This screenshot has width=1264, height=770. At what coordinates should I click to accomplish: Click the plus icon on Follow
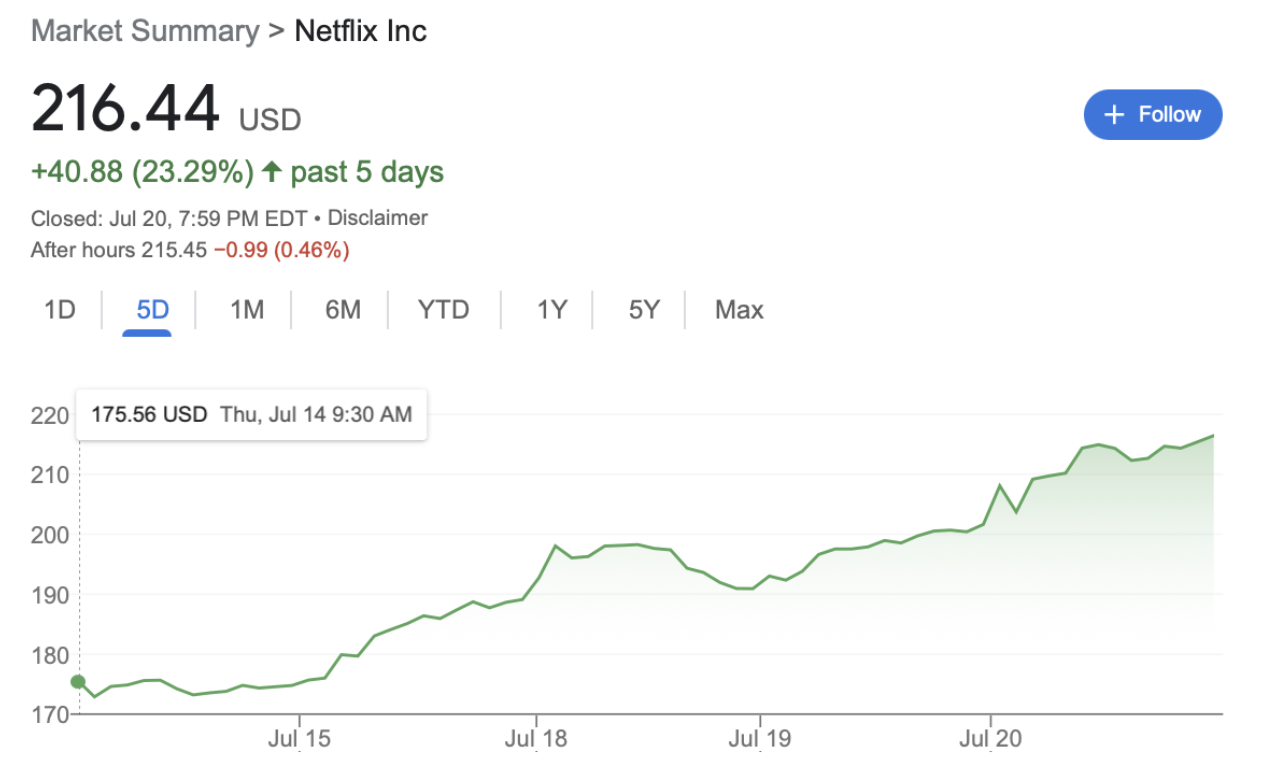(x=1114, y=115)
